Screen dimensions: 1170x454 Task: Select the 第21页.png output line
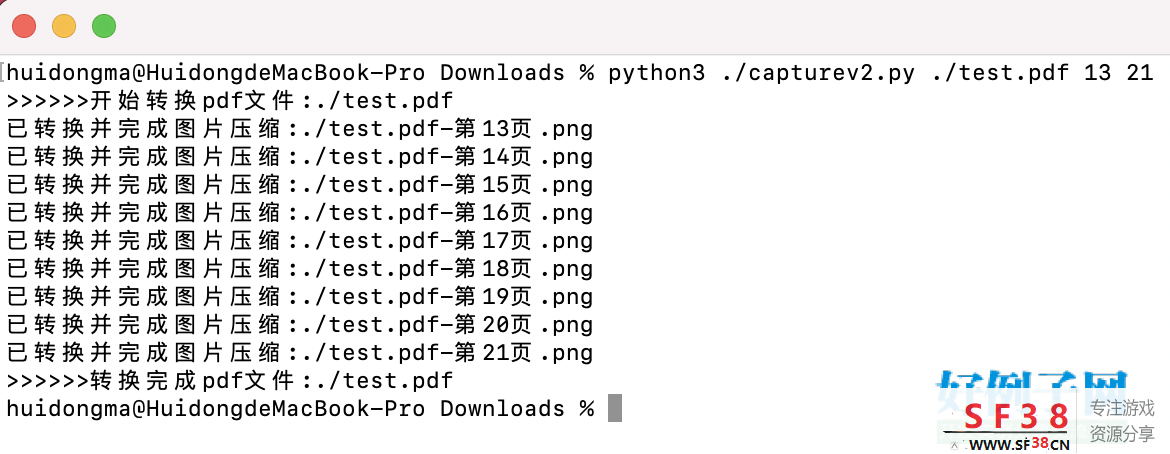click(x=300, y=352)
